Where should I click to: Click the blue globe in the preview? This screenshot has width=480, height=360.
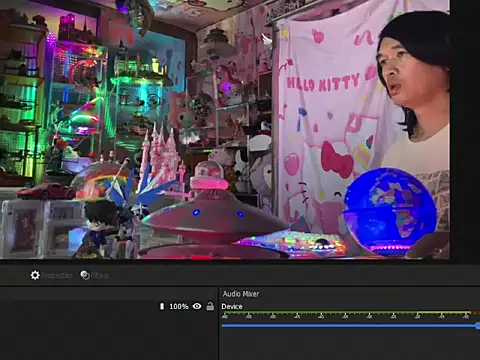click(x=390, y=209)
